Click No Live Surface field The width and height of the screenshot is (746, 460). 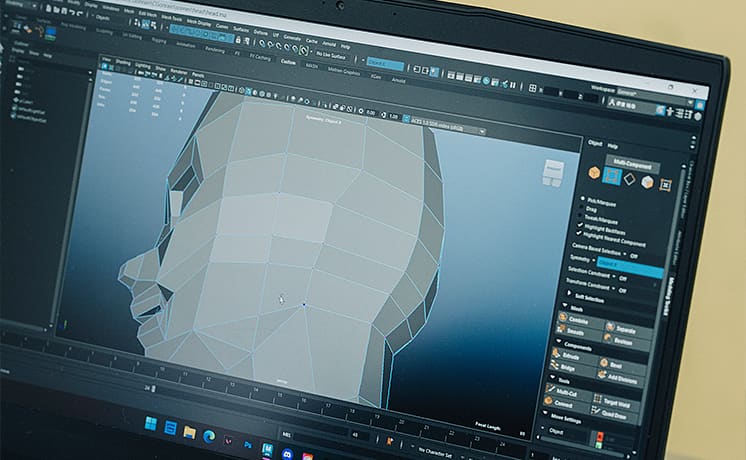click(x=332, y=56)
